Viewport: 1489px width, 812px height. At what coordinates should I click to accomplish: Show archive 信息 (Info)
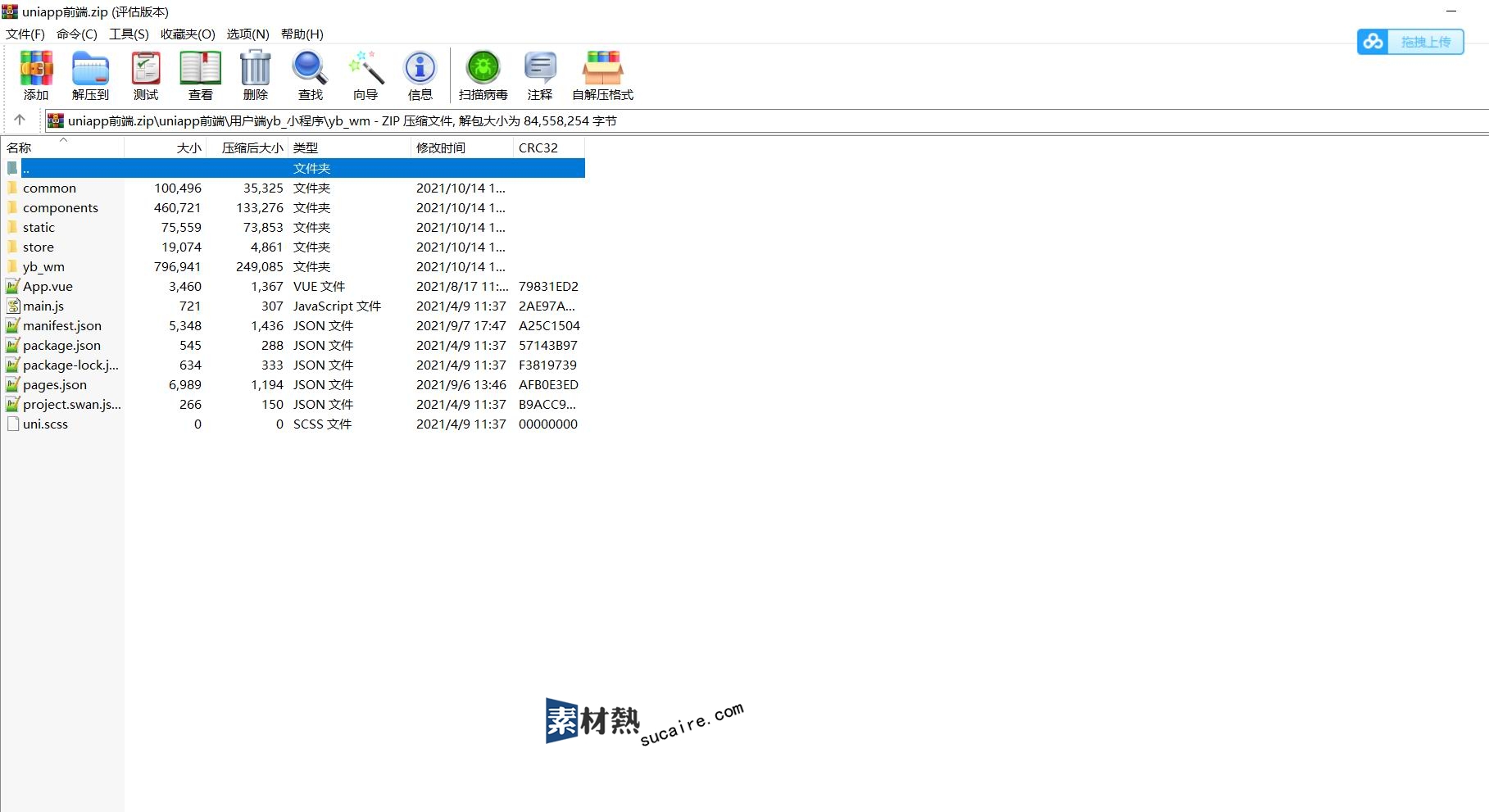(420, 69)
